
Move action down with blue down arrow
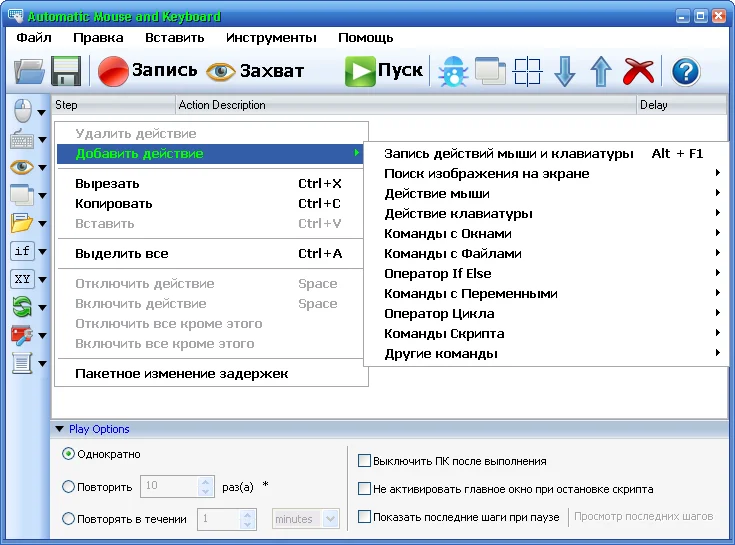point(564,71)
